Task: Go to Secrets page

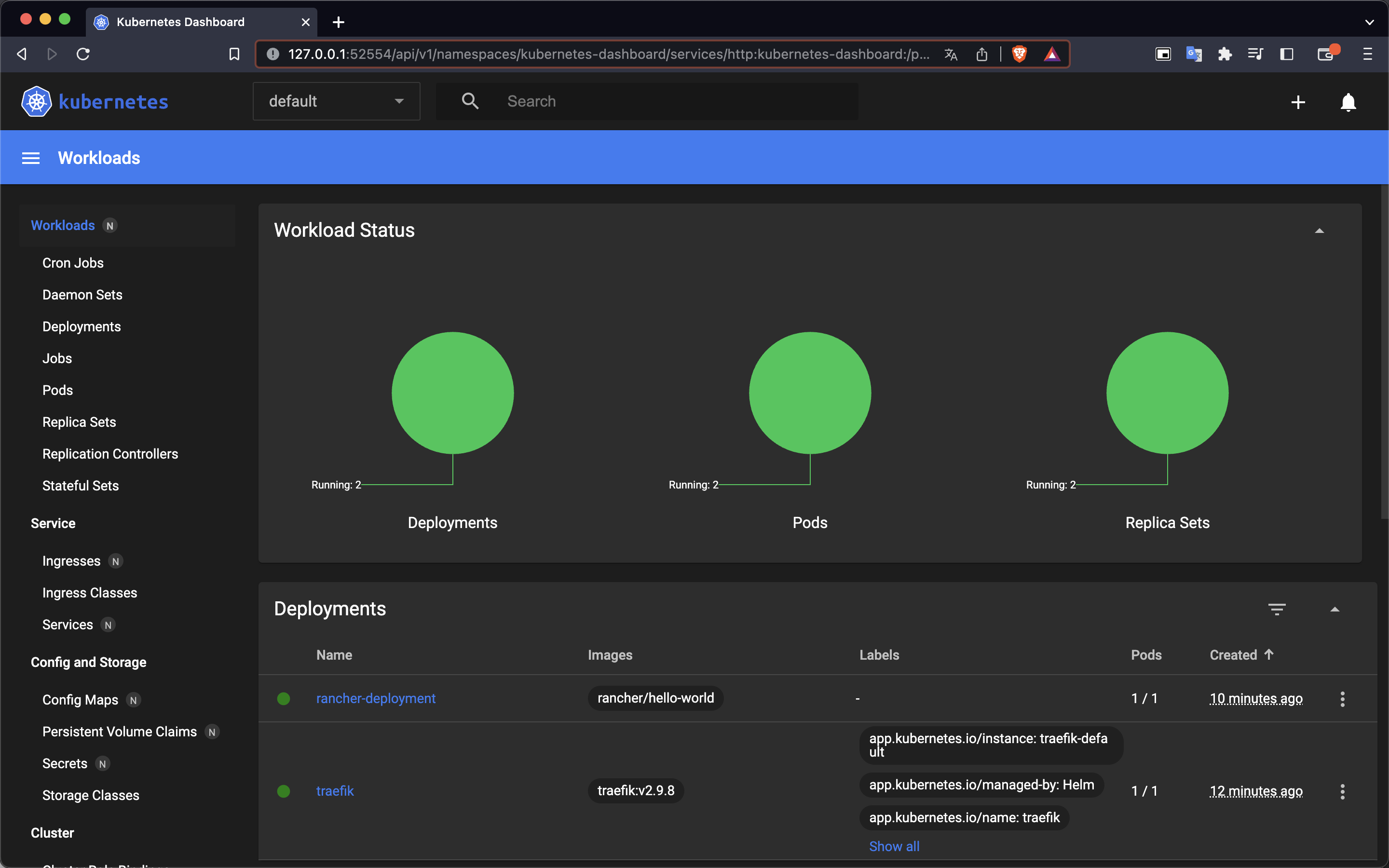Action: click(65, 763)
